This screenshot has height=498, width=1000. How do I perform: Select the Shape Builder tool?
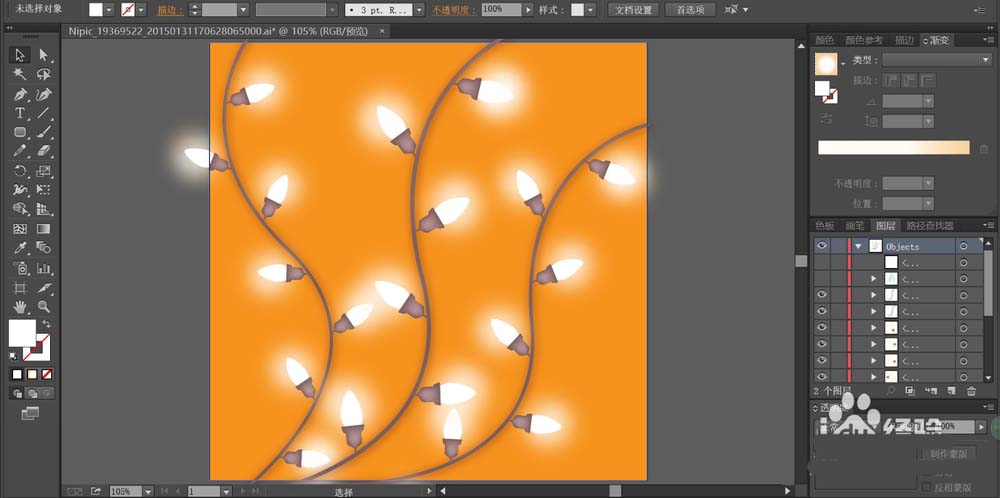[20, 209]
